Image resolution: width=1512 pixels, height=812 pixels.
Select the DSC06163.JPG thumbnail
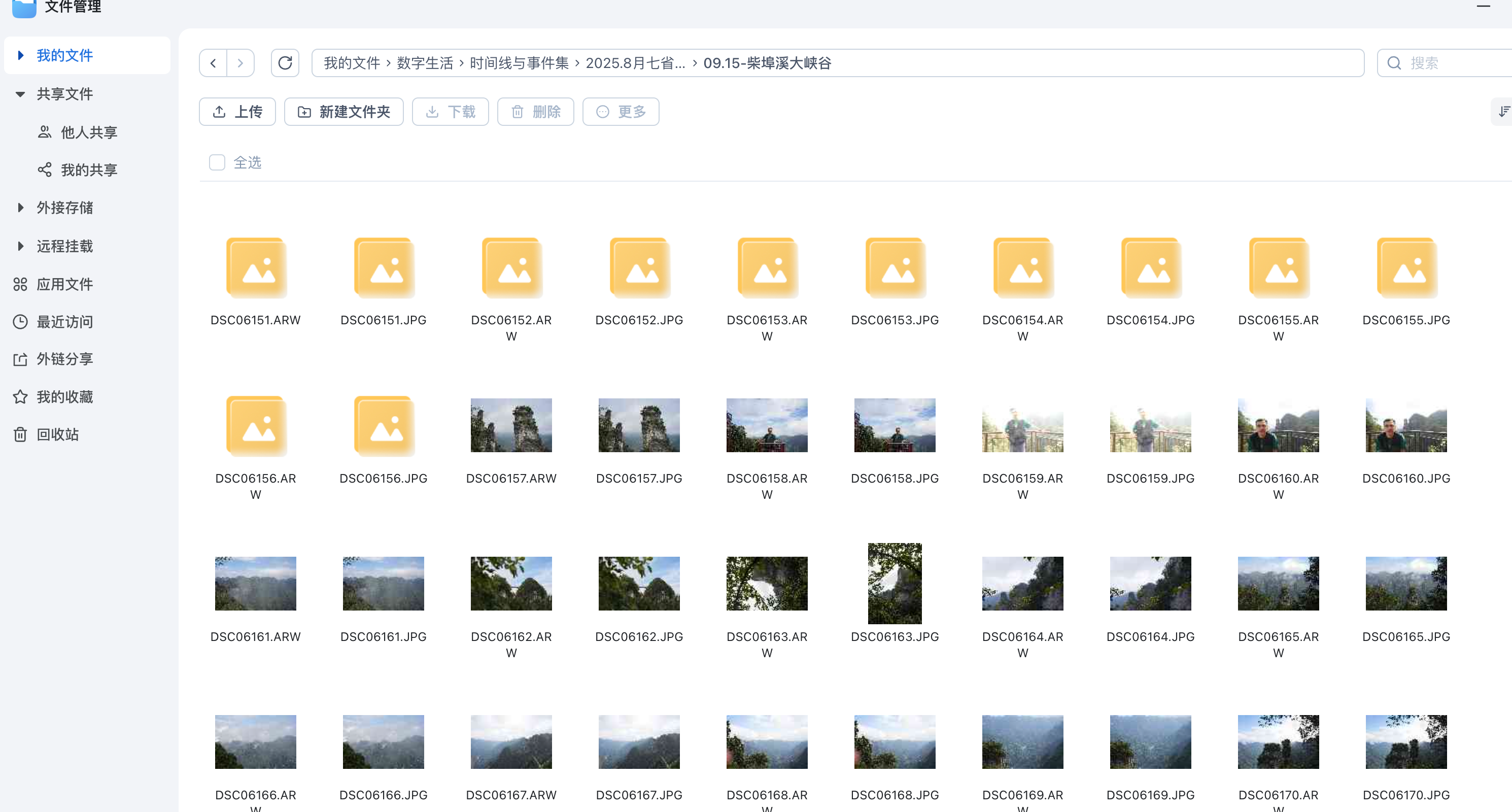(894, 584)
